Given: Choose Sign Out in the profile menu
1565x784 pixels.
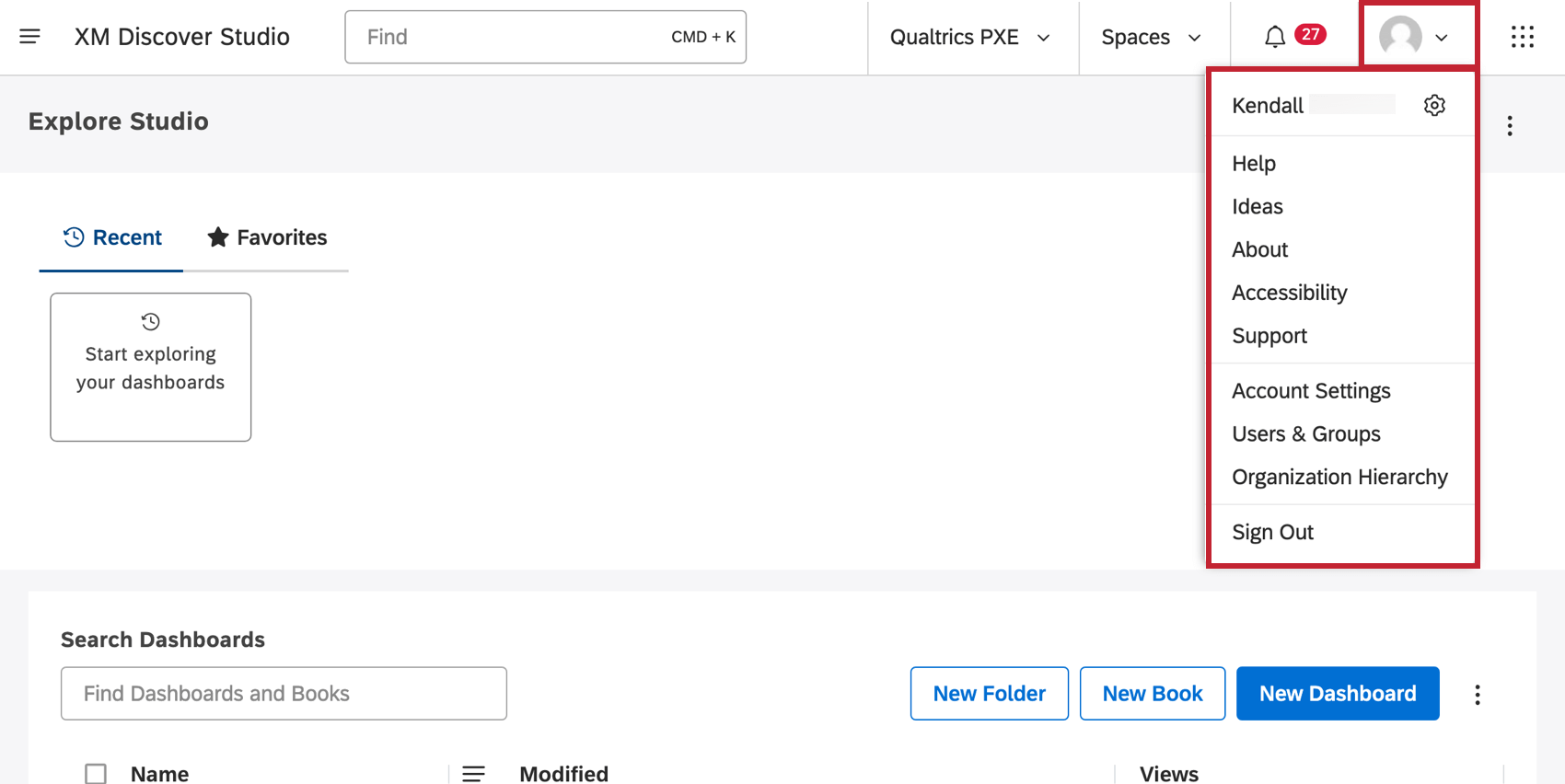Looking at the screenshot, I should 1272,533.
